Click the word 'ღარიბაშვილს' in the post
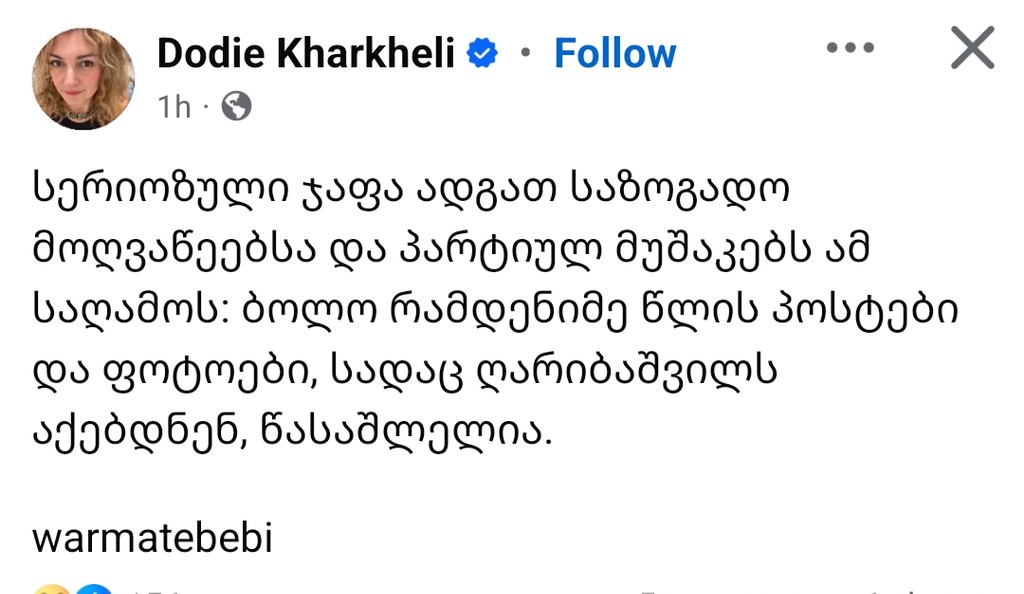The width and height of the screenshot is (1024, 594). 660,372
